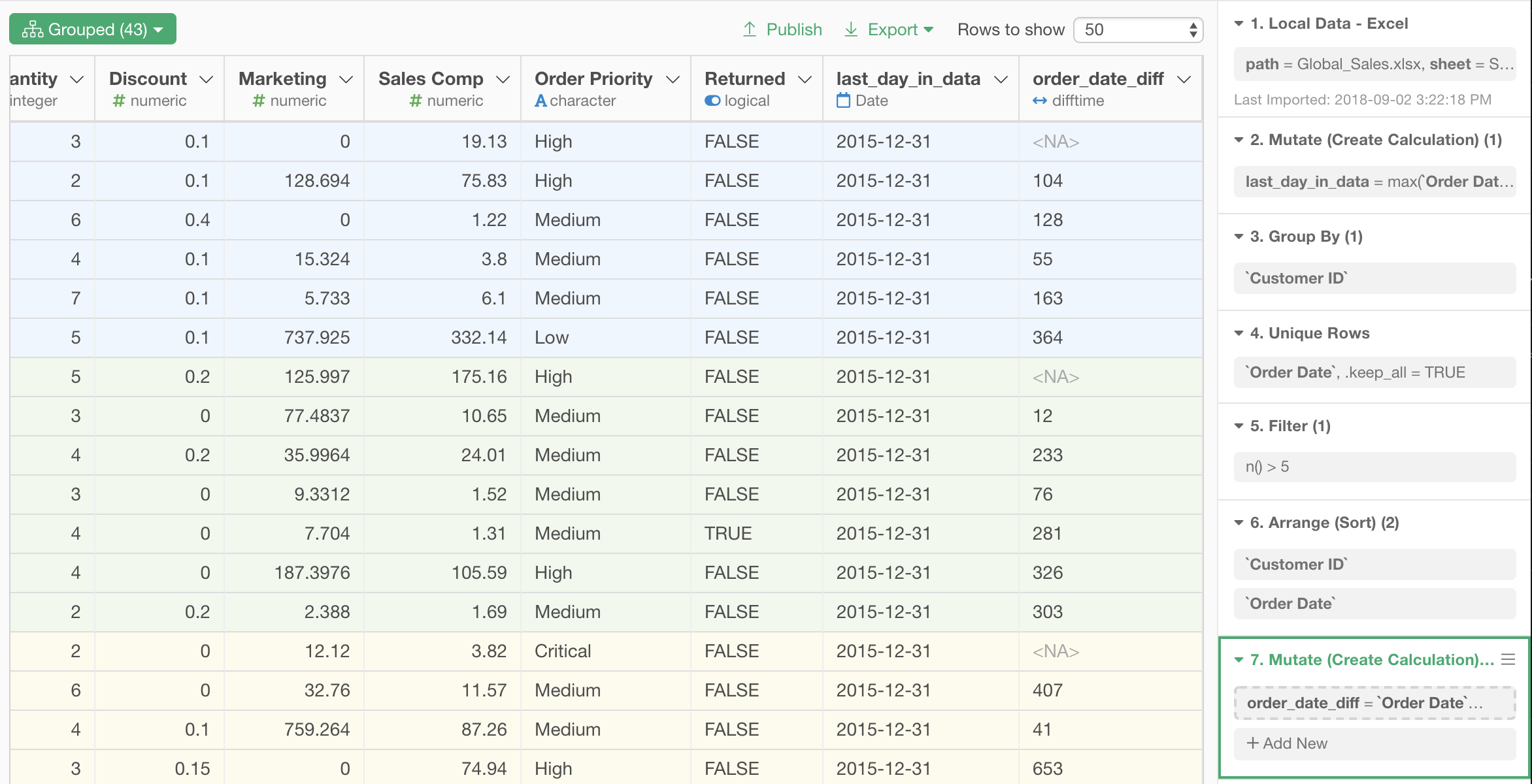Open the Sales Comp column menu chevron
The image size is (1532, 784).
point(503,79)
